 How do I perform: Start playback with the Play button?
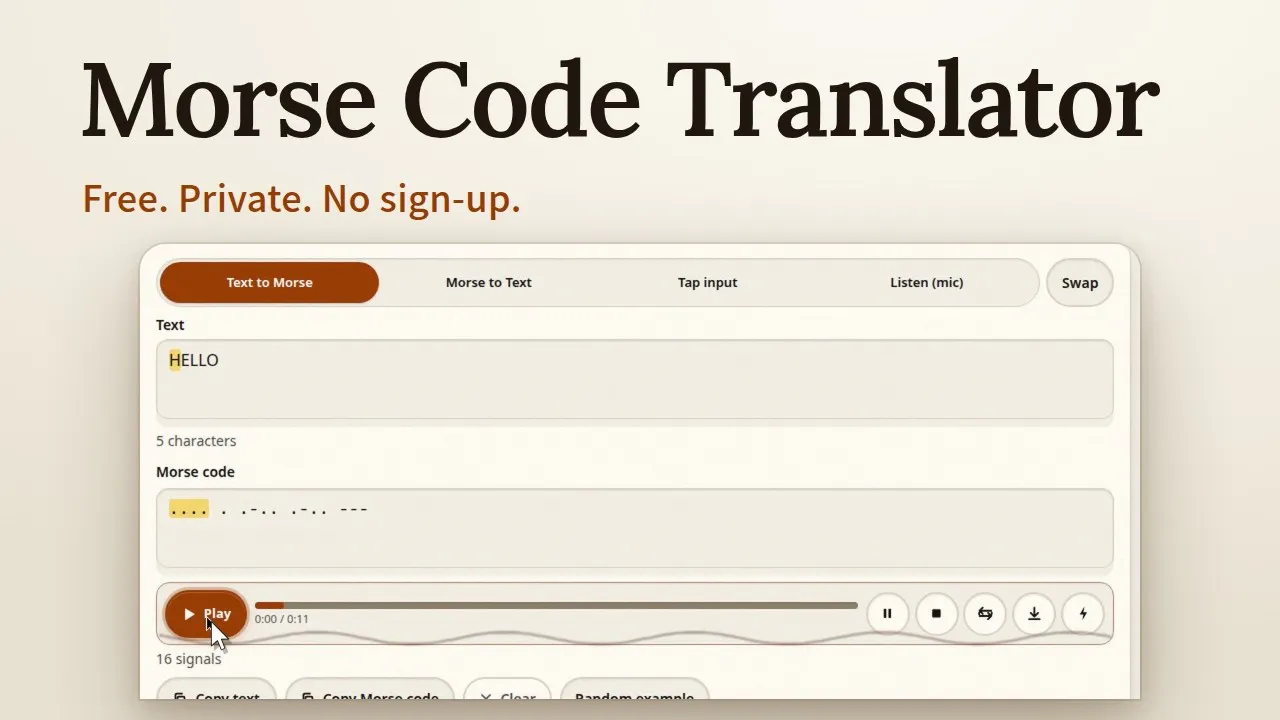(x=206, y=613)
